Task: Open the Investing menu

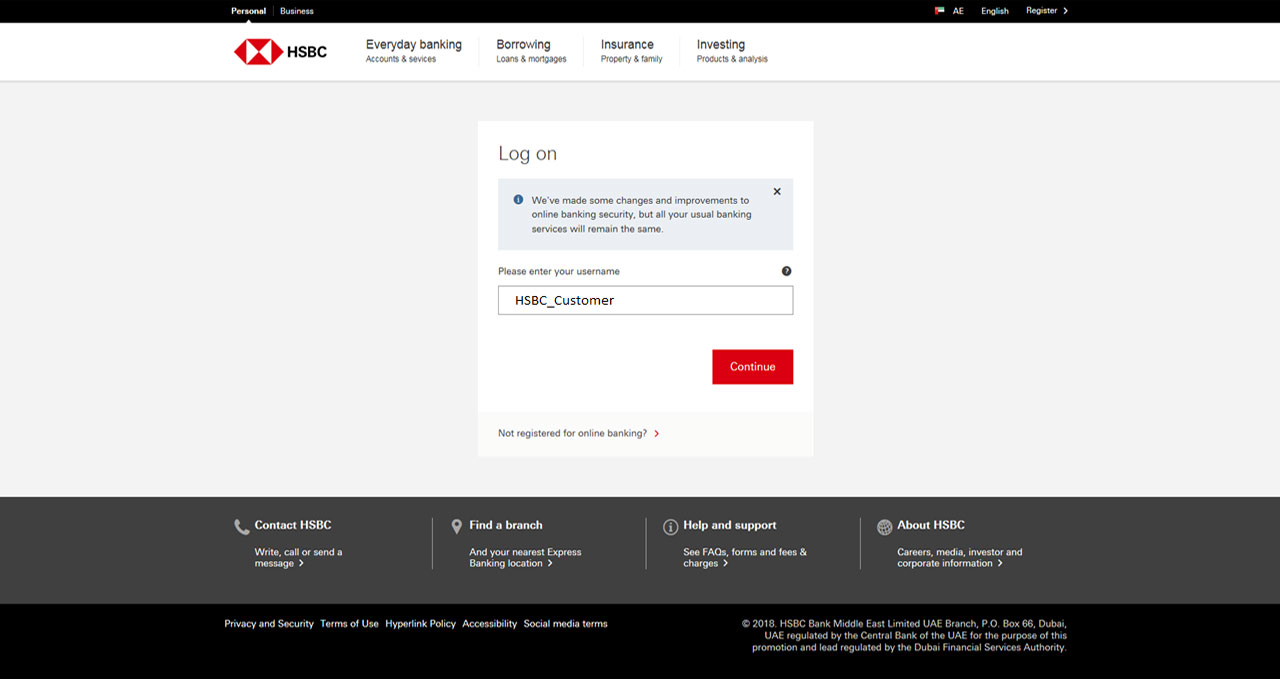Action: coord(732,51)
